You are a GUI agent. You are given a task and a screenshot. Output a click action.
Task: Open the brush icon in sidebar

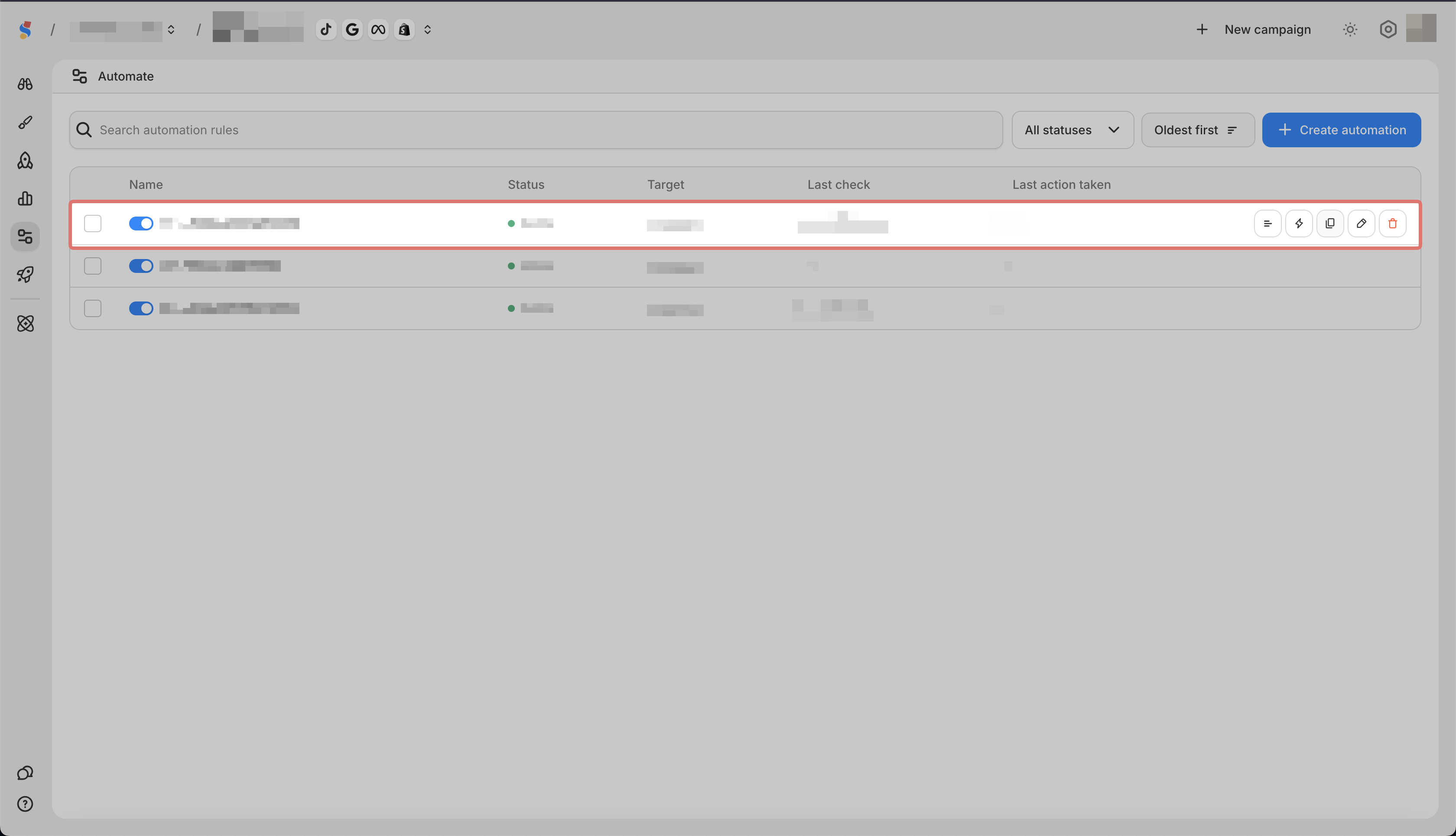click(25, 122)
